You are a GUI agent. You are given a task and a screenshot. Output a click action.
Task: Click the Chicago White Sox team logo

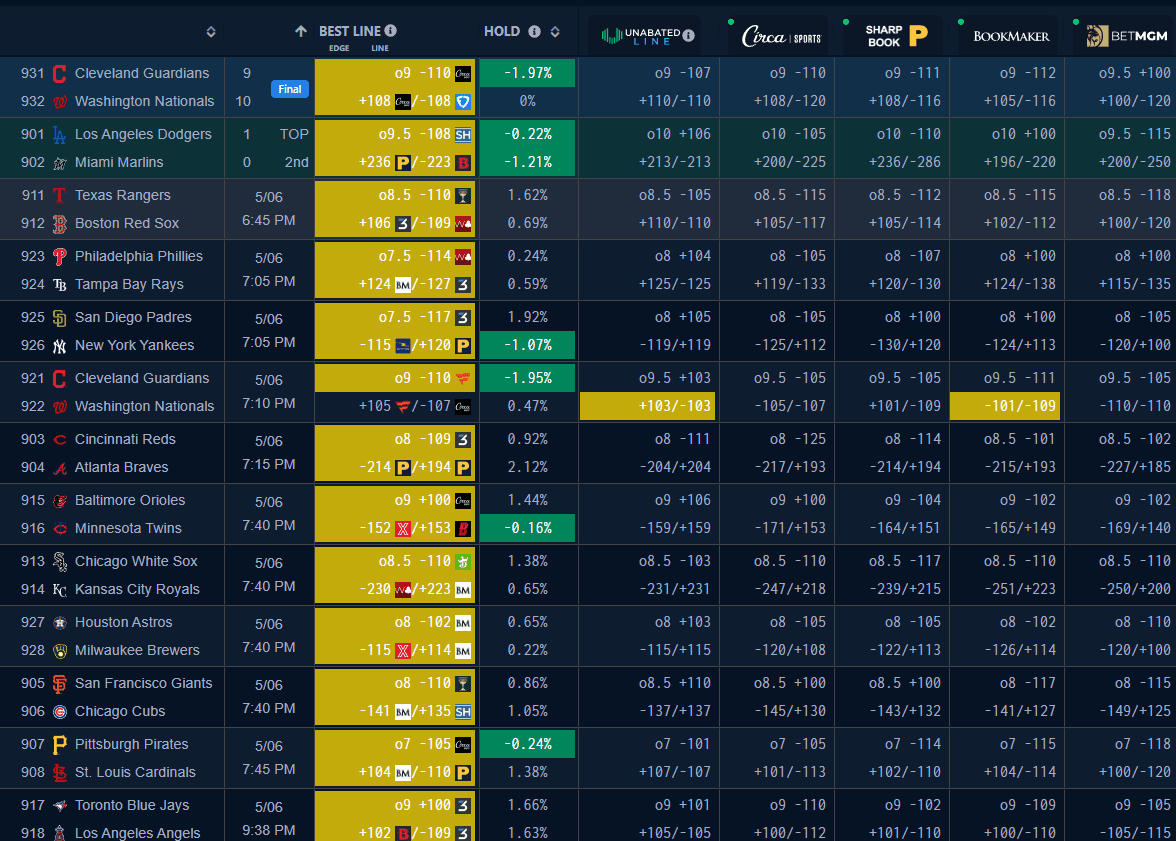point(60,561)
